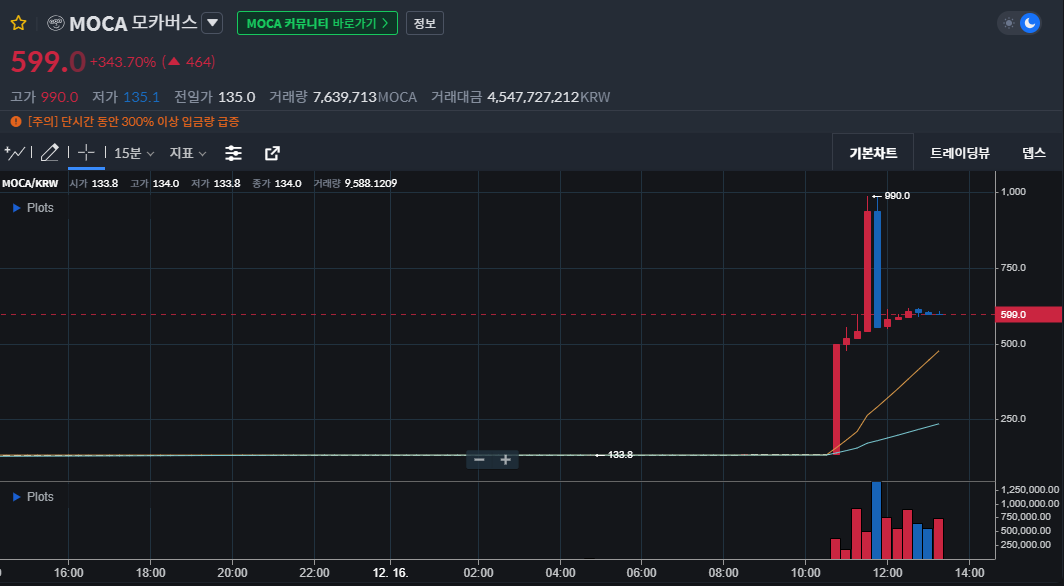
Task: Add MOCA to favorites with star icon
Action: (x=18, y=23)
